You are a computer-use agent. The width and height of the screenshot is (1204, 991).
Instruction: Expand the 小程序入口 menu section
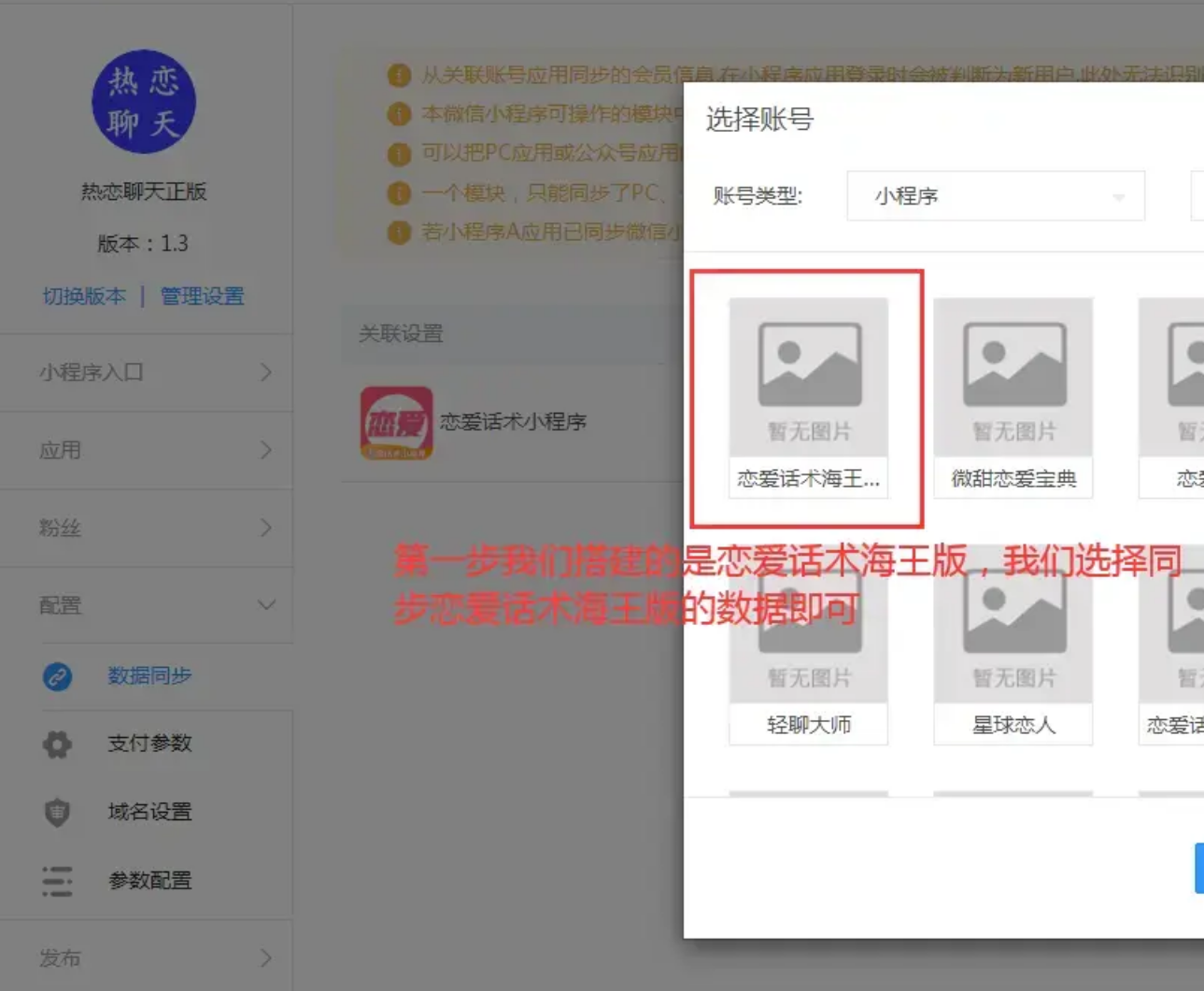(x=147, y=373)
